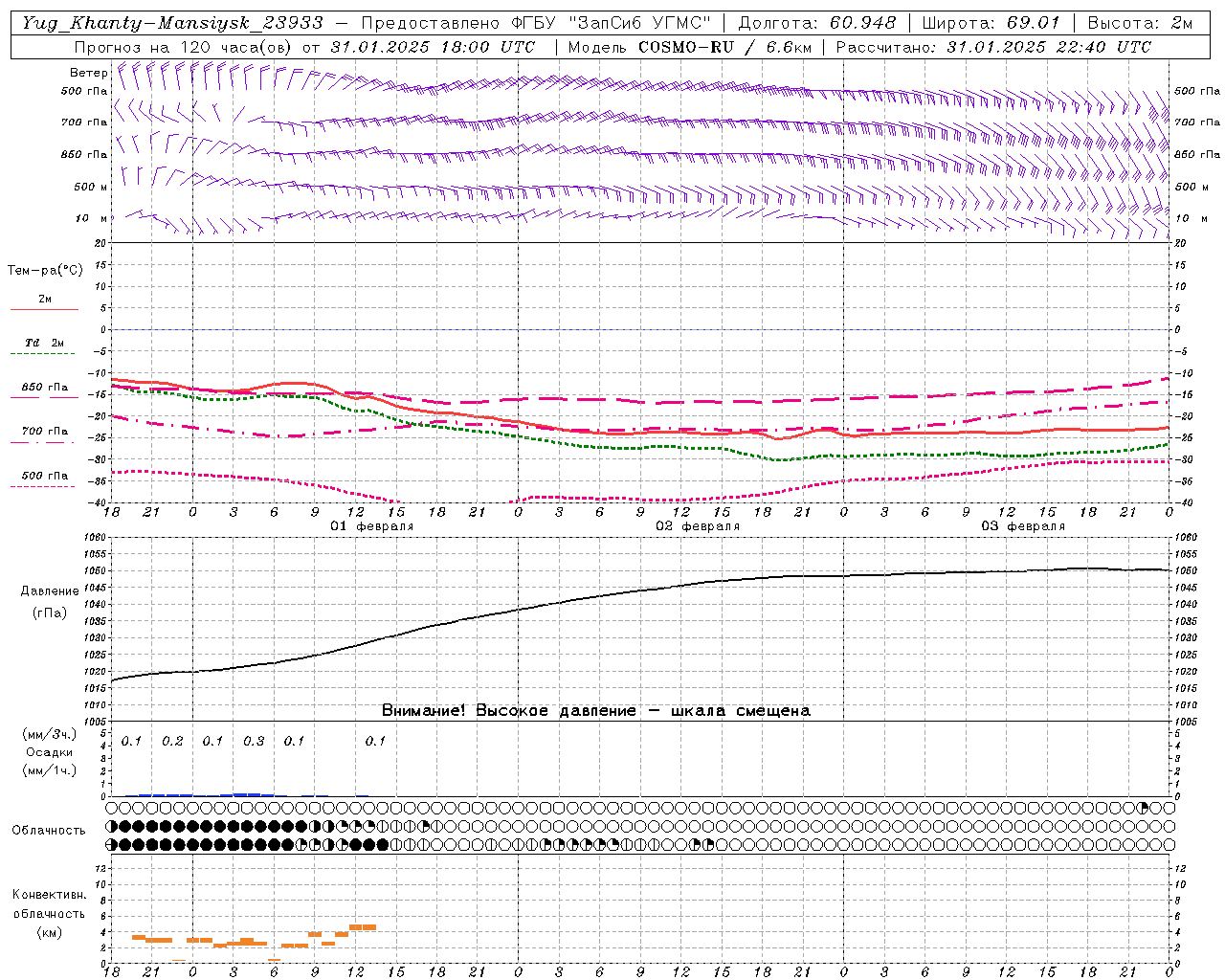1225x980 pixels.
Task: Click the Ветер label of the wind panel
Action: coord(88,73)
